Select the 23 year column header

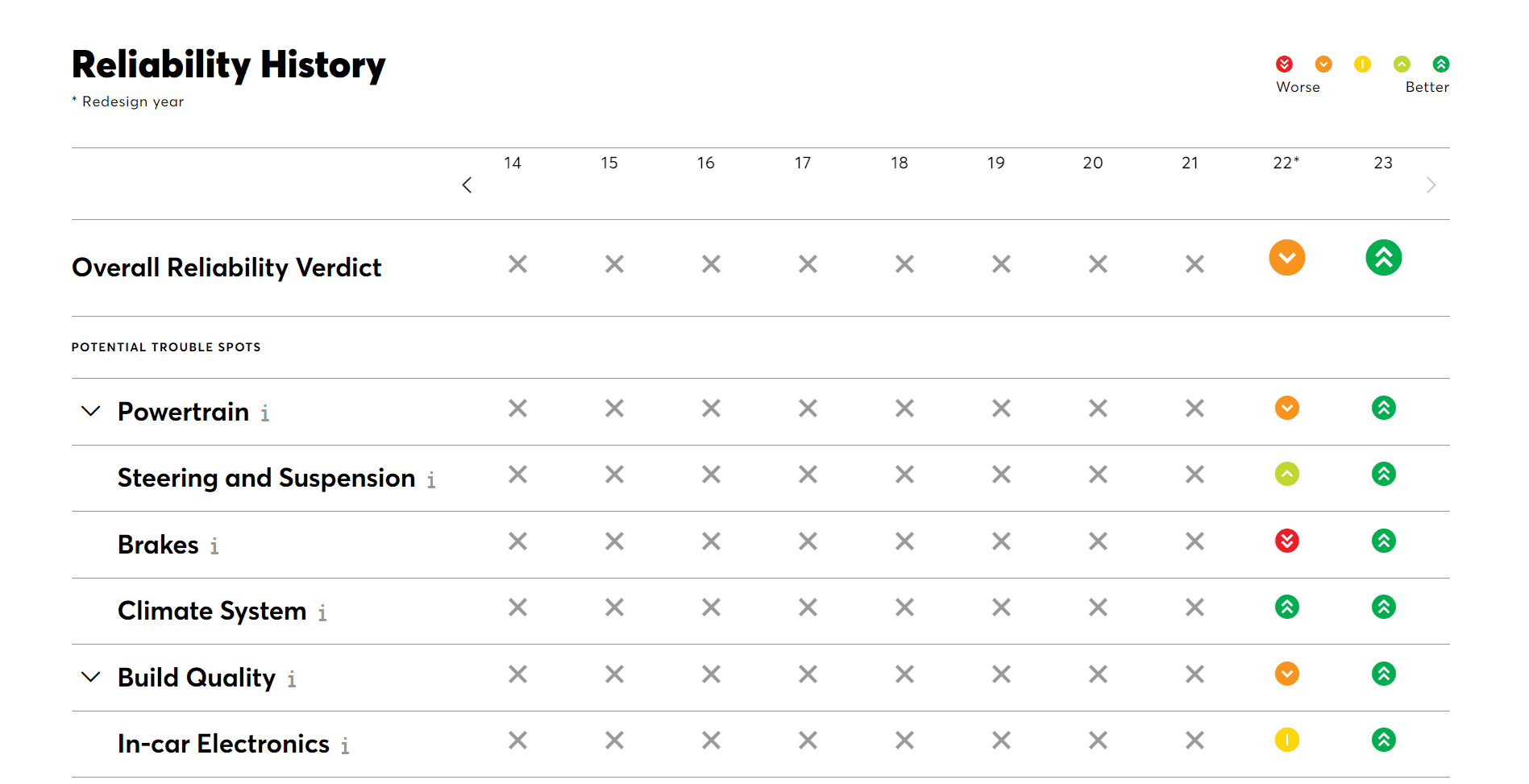(x=1383, y=163)
